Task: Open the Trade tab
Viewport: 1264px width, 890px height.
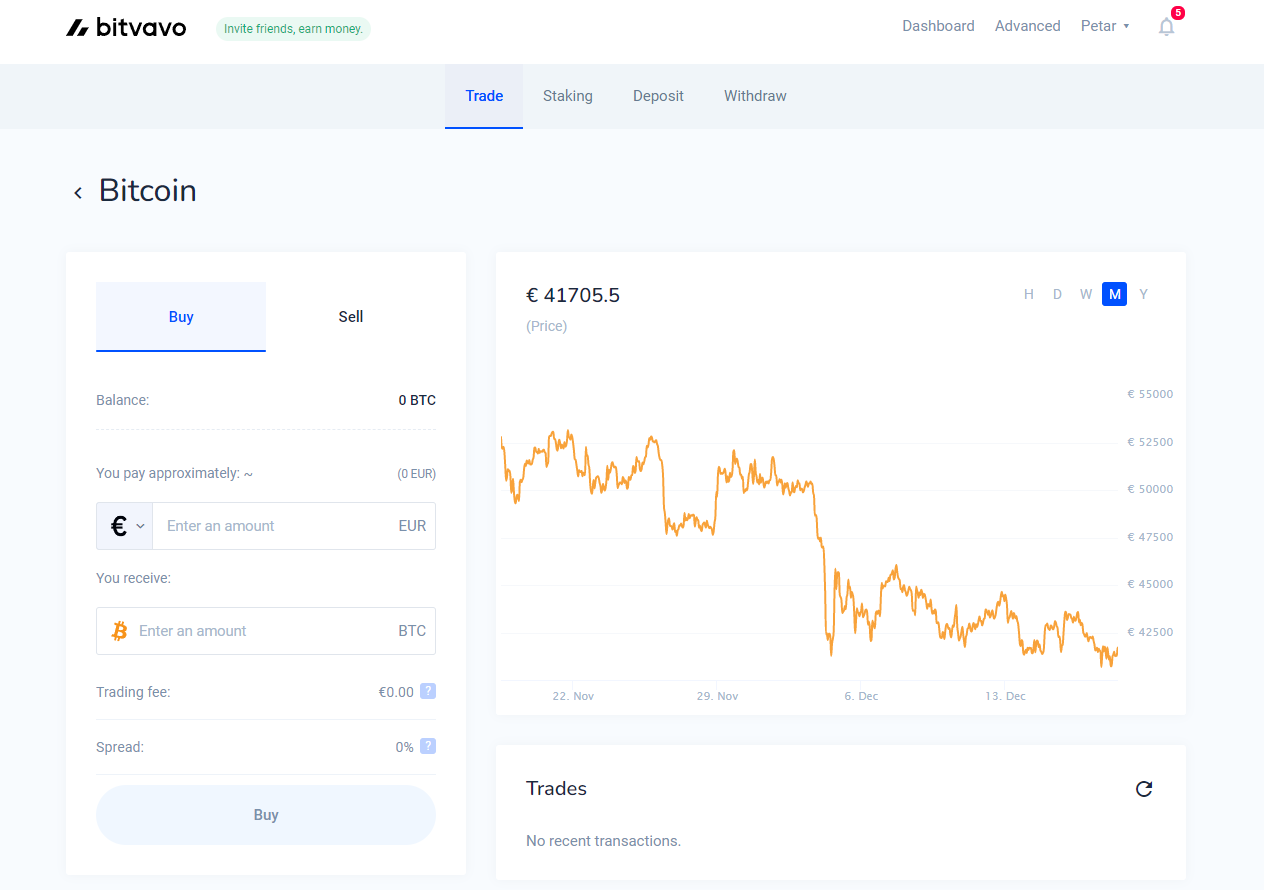Action: pos(484,96)
